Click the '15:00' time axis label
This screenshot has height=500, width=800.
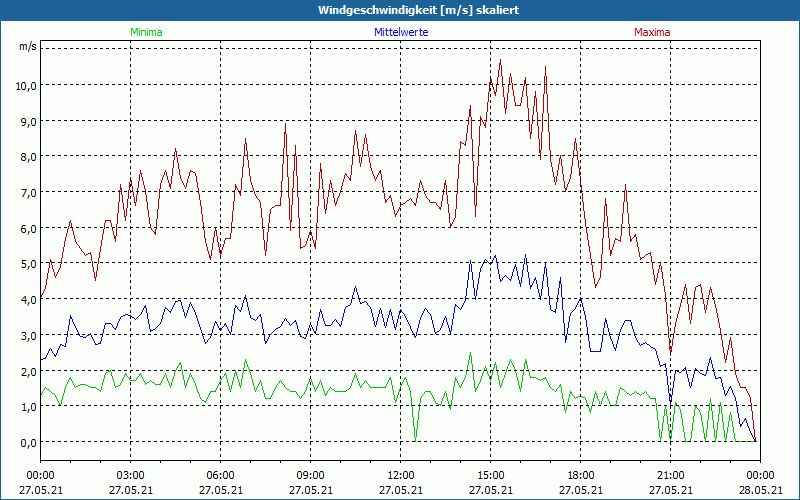pyautogui.click(x=491, y=476)
